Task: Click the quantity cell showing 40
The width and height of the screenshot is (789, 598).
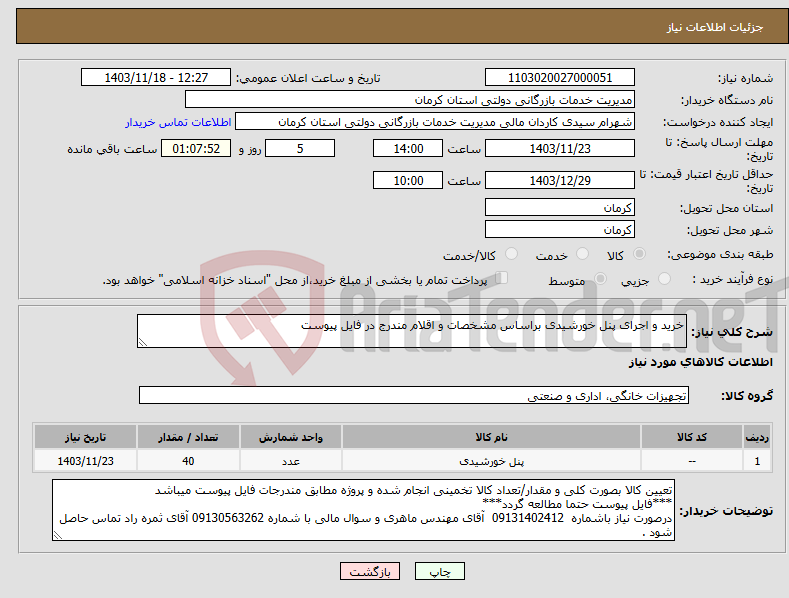Action: point(188,461)
